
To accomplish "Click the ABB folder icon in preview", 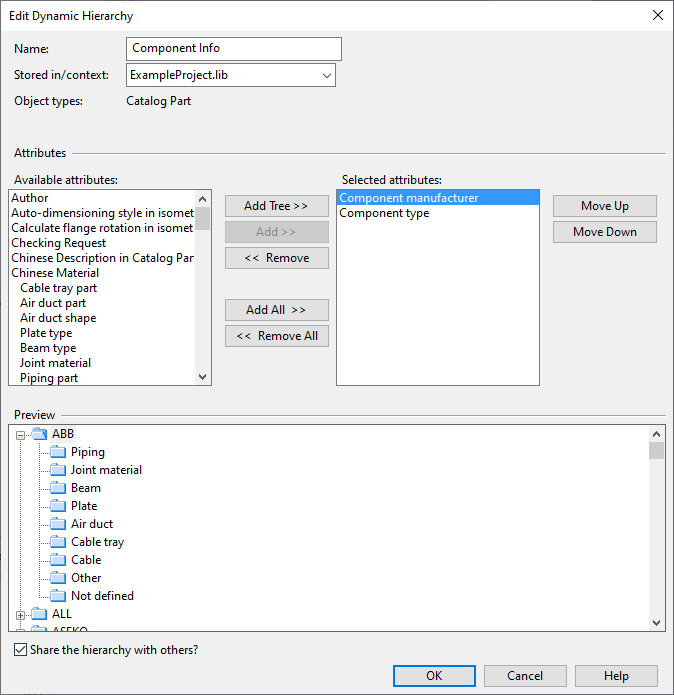I will tap(39, 434).
